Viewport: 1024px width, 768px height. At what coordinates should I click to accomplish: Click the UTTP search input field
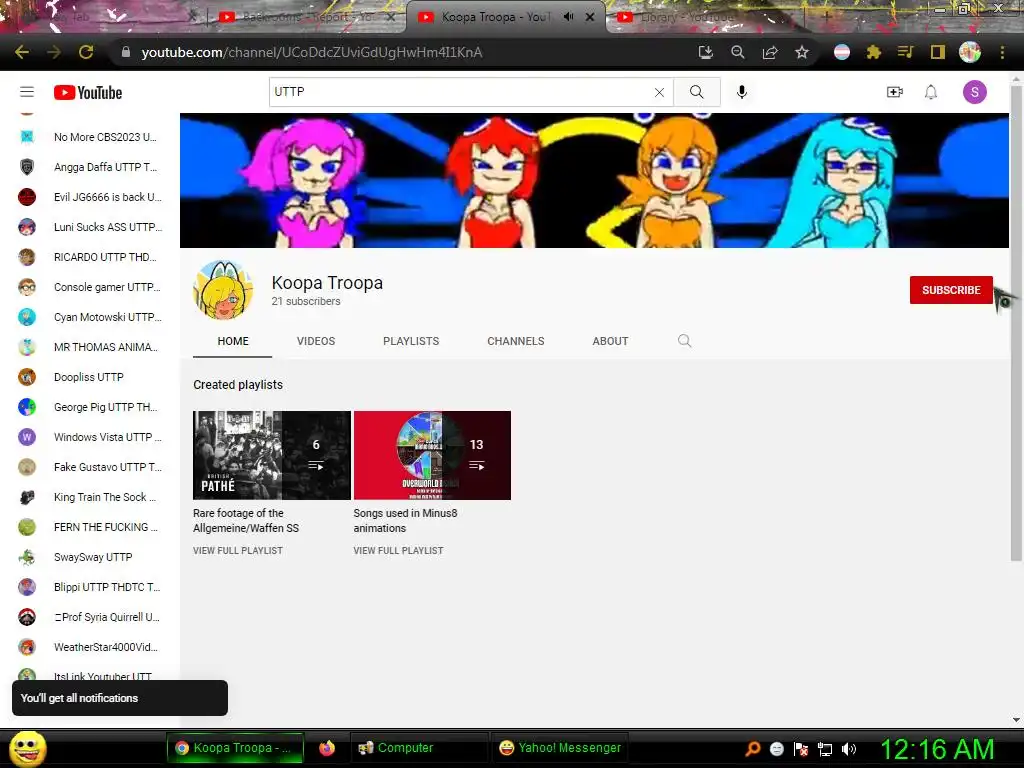click(x=460, y=92)
